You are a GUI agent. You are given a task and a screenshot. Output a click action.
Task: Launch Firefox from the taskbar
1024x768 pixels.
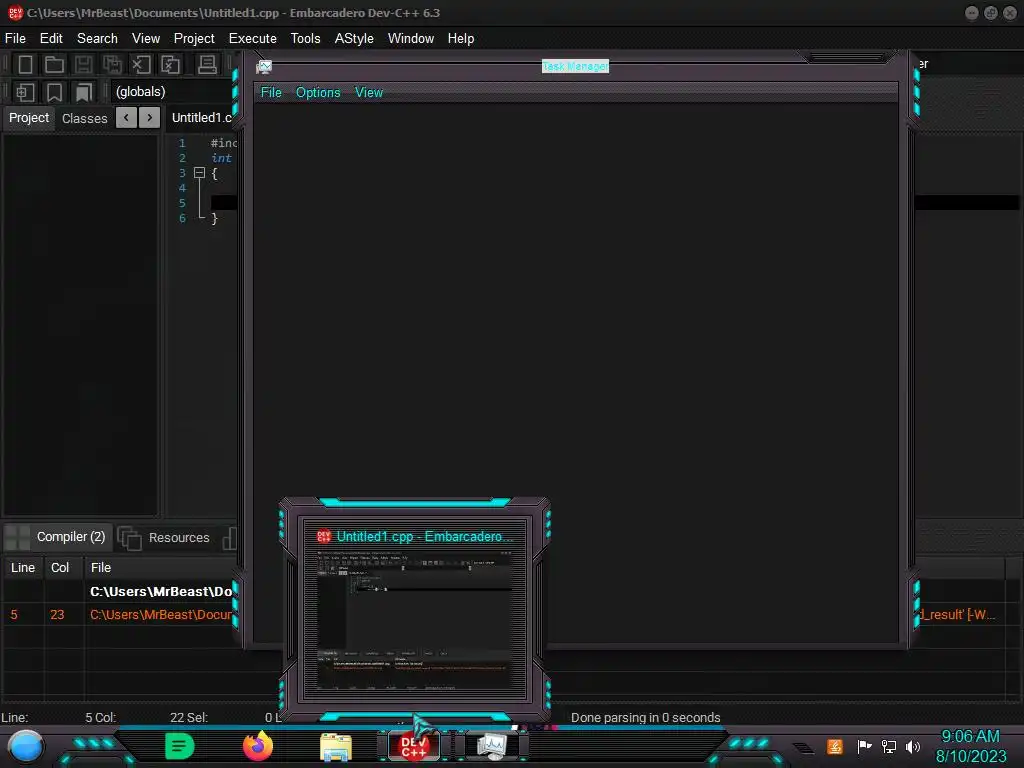(258, 746)
